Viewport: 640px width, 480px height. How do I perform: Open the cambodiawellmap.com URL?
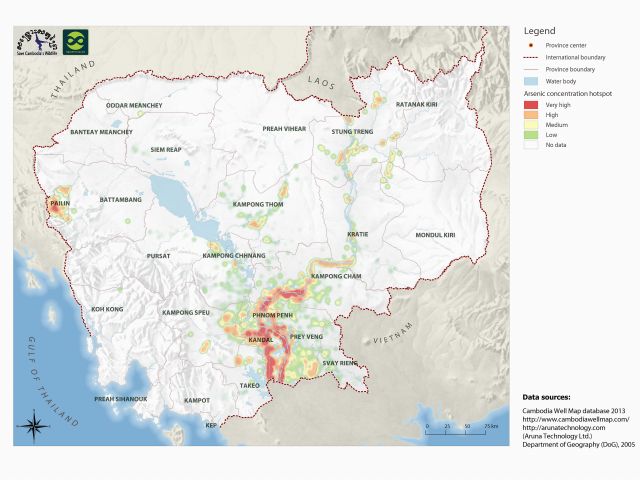[x=566, y=417]
